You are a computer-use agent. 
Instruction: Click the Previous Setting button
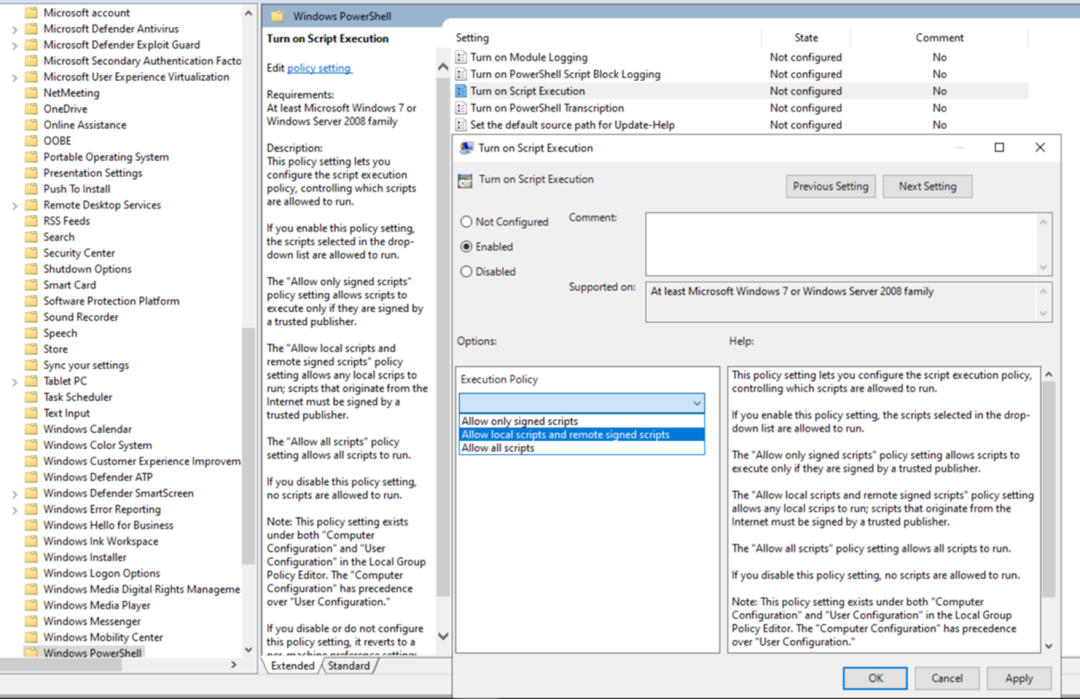point(830,186)
